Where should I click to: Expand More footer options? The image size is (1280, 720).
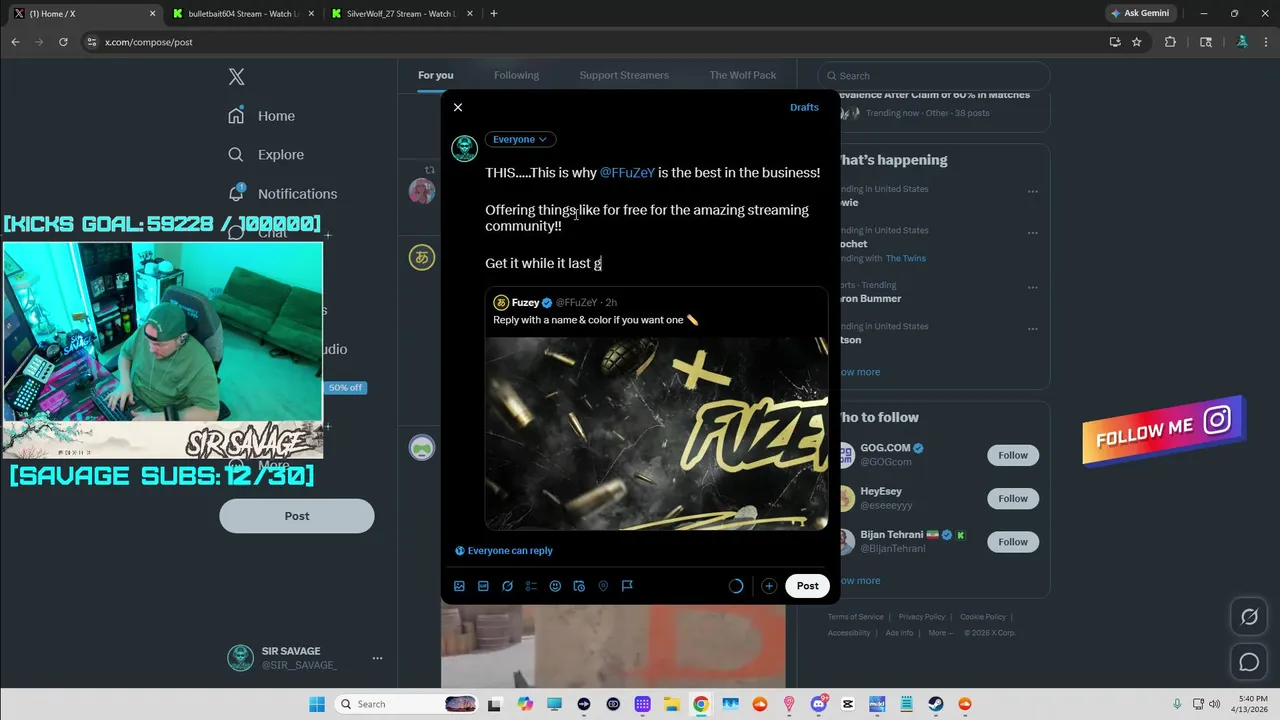click(940, 633)
